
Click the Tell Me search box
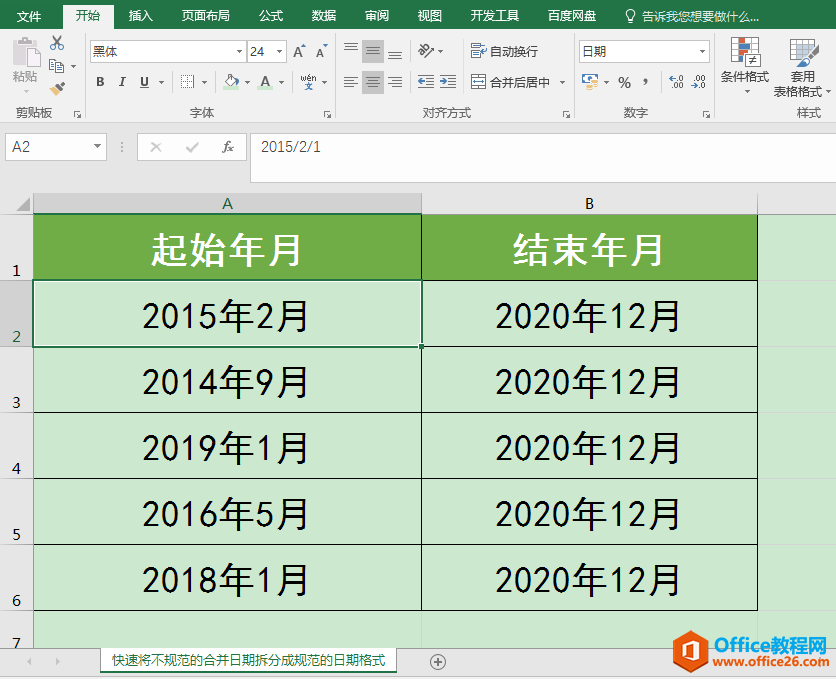[x=692, y=16]
